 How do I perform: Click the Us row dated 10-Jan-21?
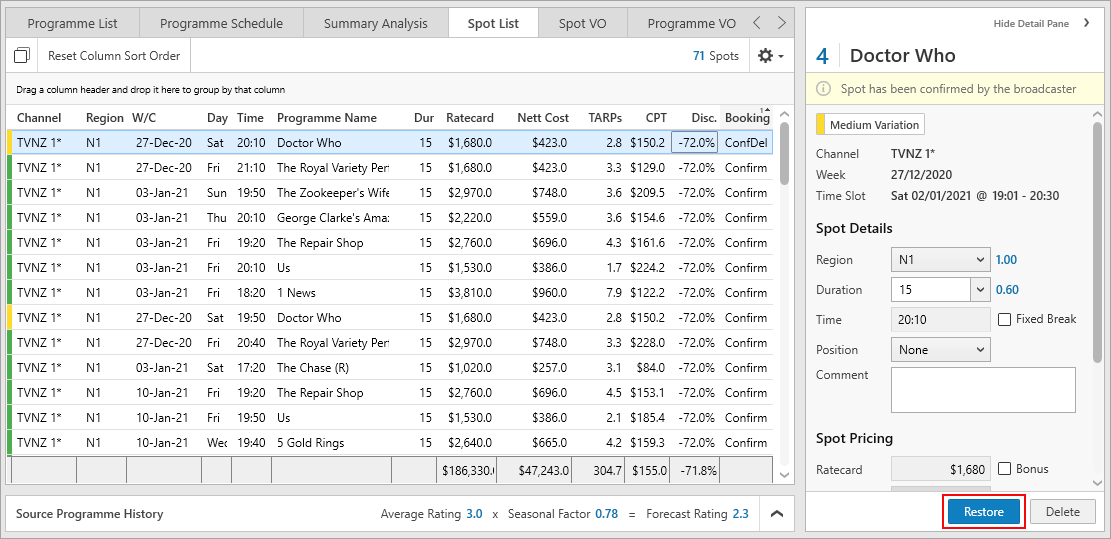tap(390, 417)
